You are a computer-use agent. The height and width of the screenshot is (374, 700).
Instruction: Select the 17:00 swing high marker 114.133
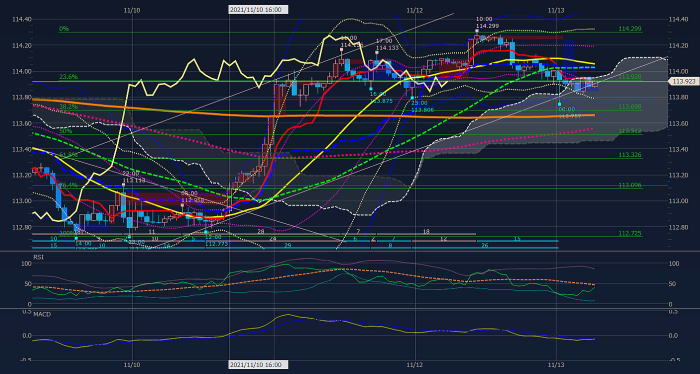click(387, 45)
